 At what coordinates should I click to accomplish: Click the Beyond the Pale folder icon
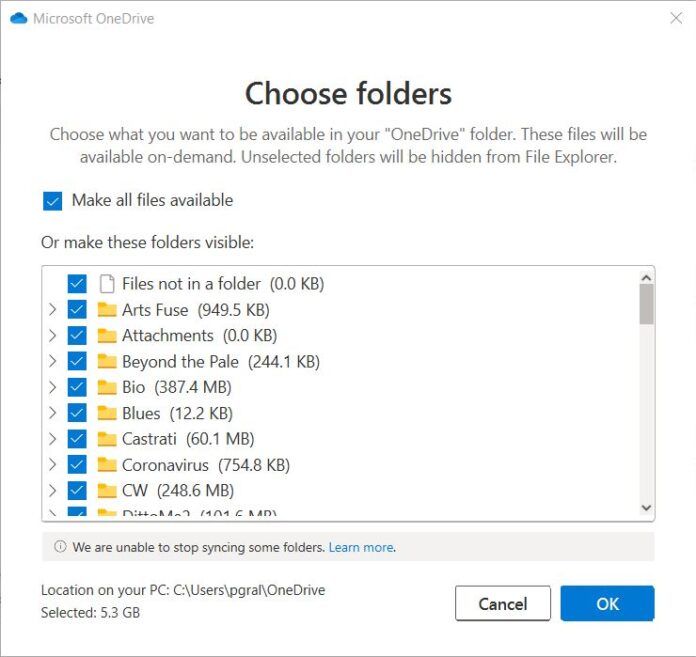pyautogui.click(x=107, y=362)
